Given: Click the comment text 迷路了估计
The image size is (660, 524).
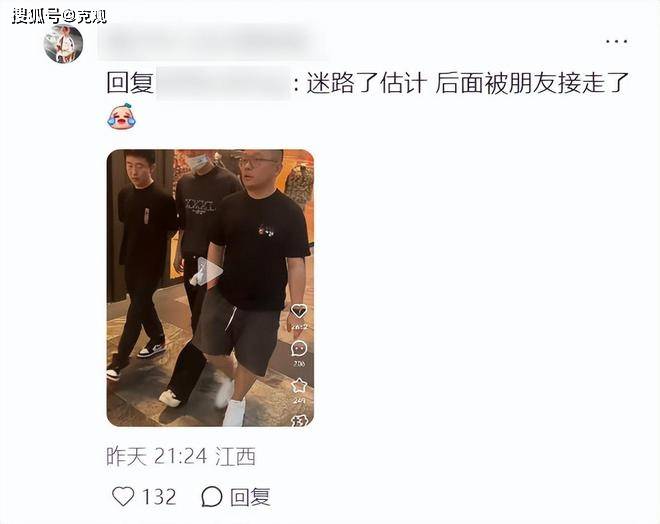Looking at the screenshot, I should coord(366,83).
